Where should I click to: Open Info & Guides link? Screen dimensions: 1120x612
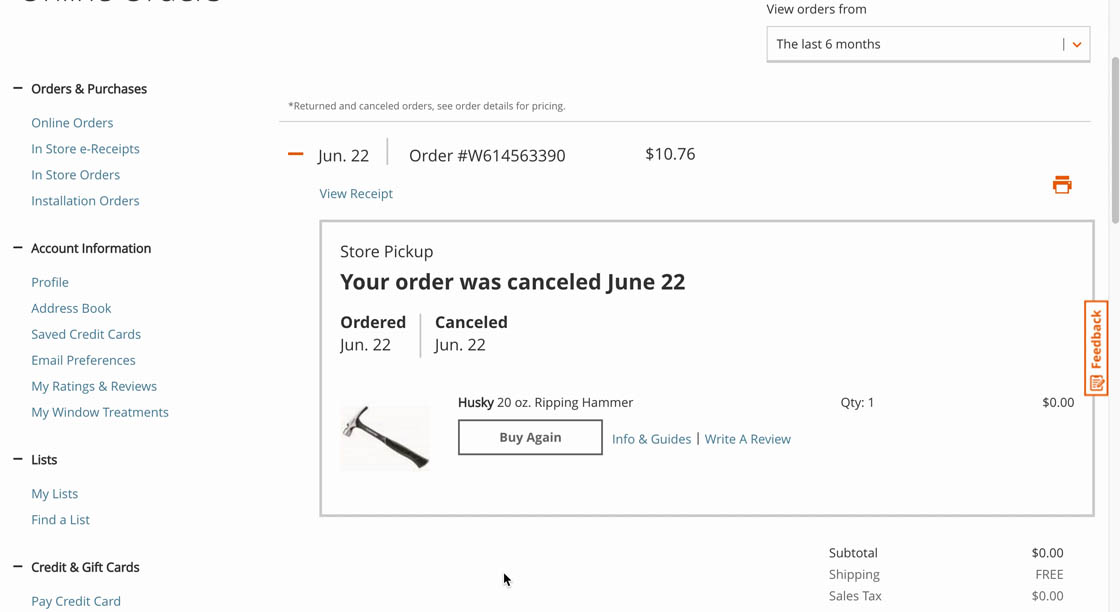click(x=651, y=439)
